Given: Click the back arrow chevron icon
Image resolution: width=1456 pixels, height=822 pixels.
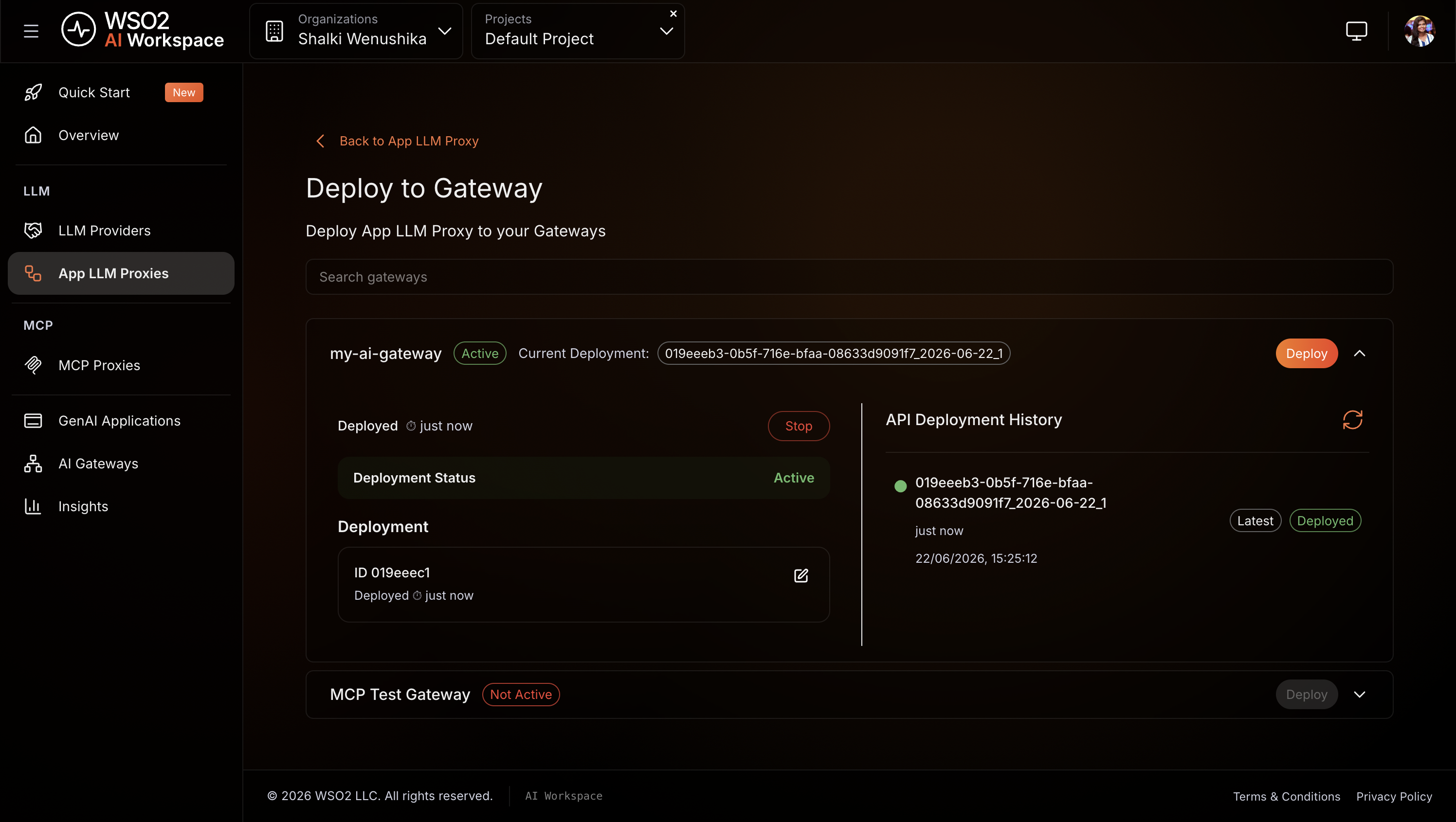Looking at the screenshot, I should [321, 141].
